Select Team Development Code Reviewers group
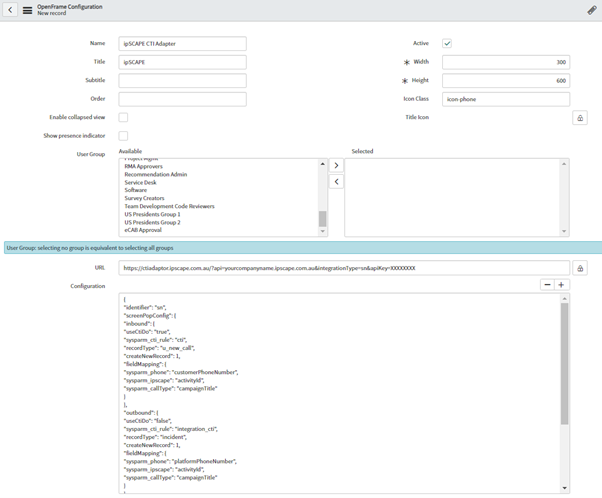This screenshot has width=602, height=498. [169, 206]
